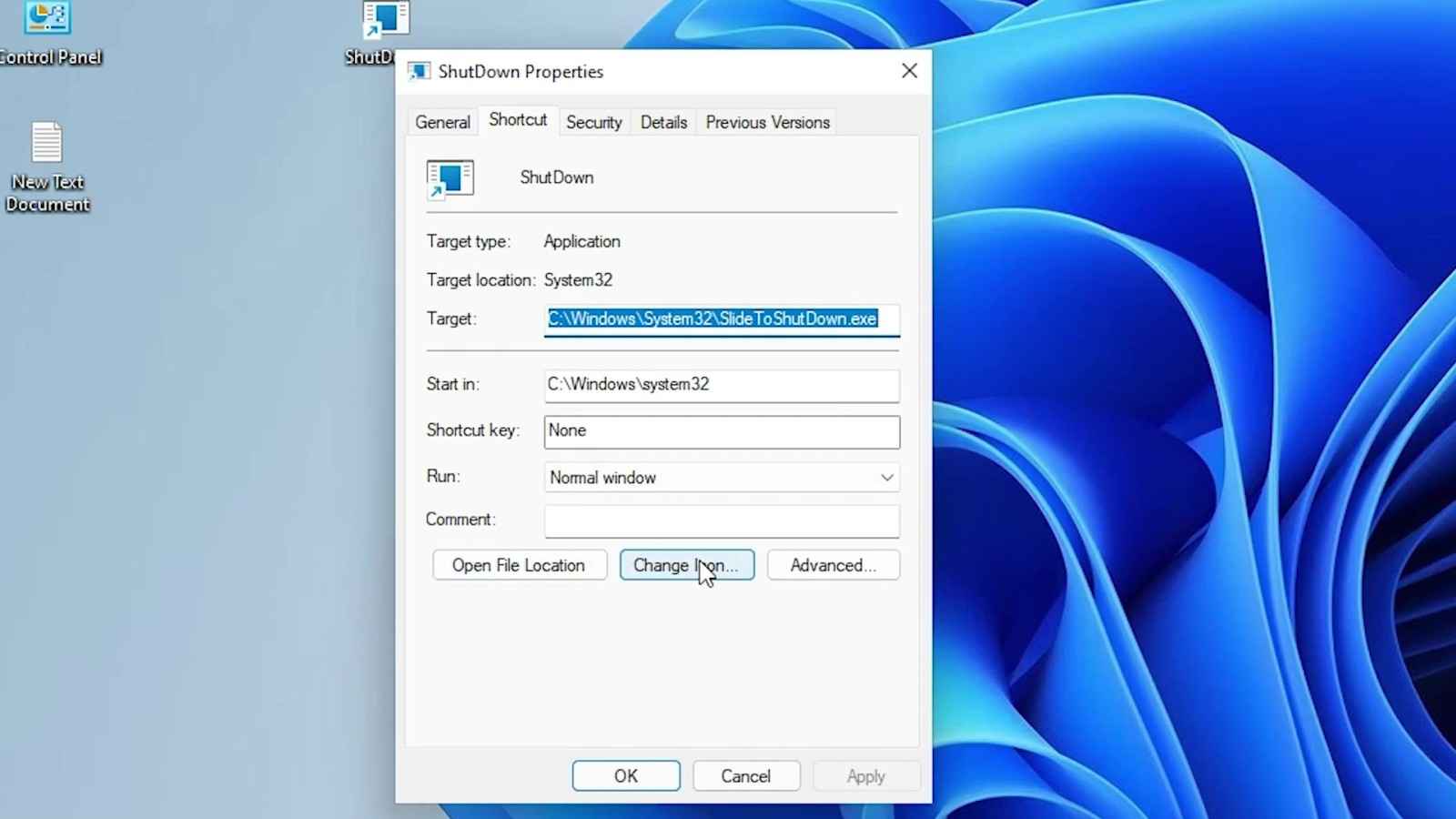Open the ShutDown shortcut on the desktop
The image size is (1456, 819).
point(383,20)
